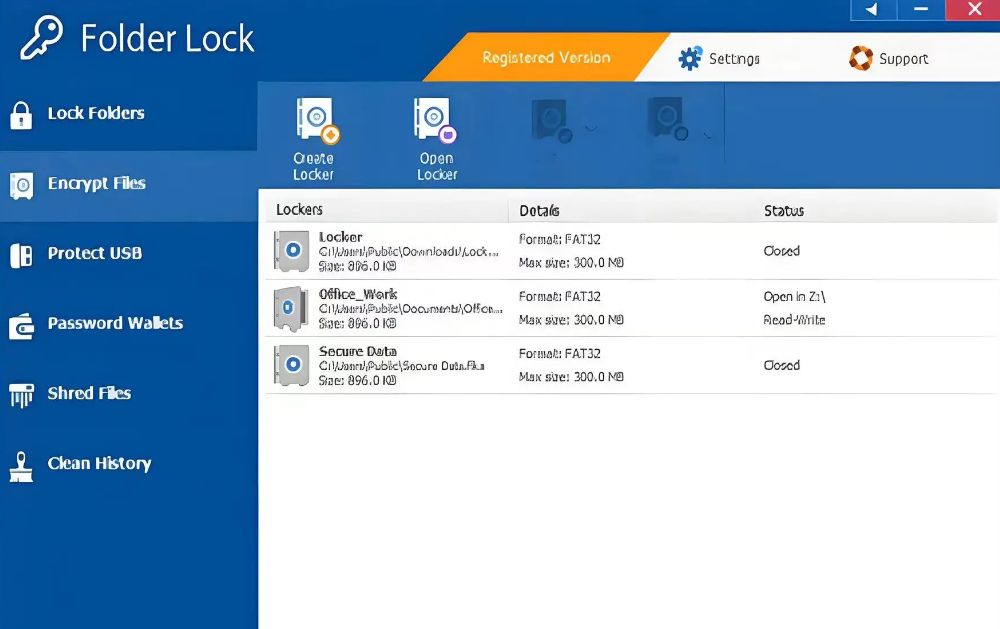This screenshot has width=1000, height=629.
Task: Open the Clean History section
Action: [98, 464]
